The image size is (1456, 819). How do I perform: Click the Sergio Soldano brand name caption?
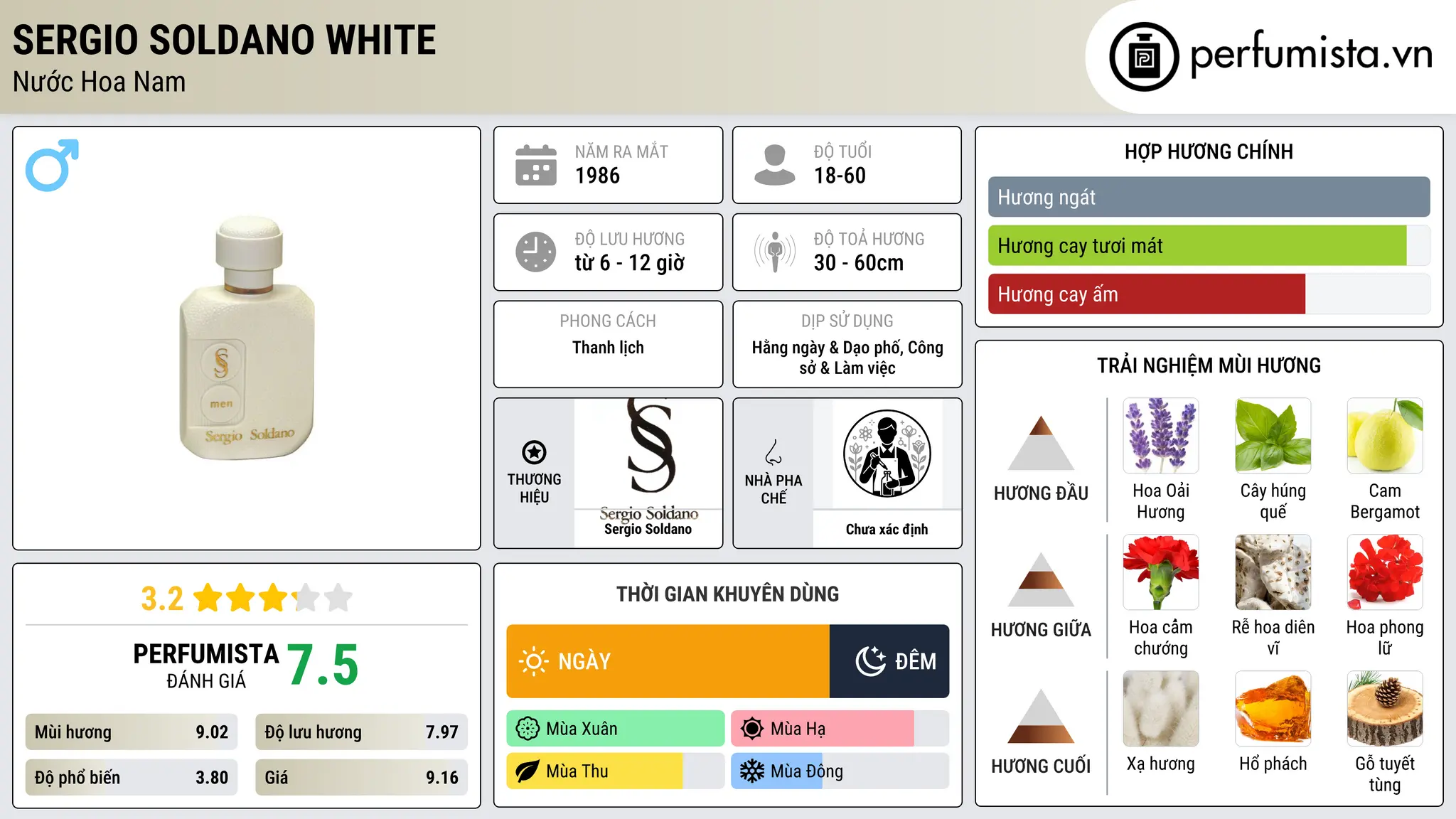point(648,529)
